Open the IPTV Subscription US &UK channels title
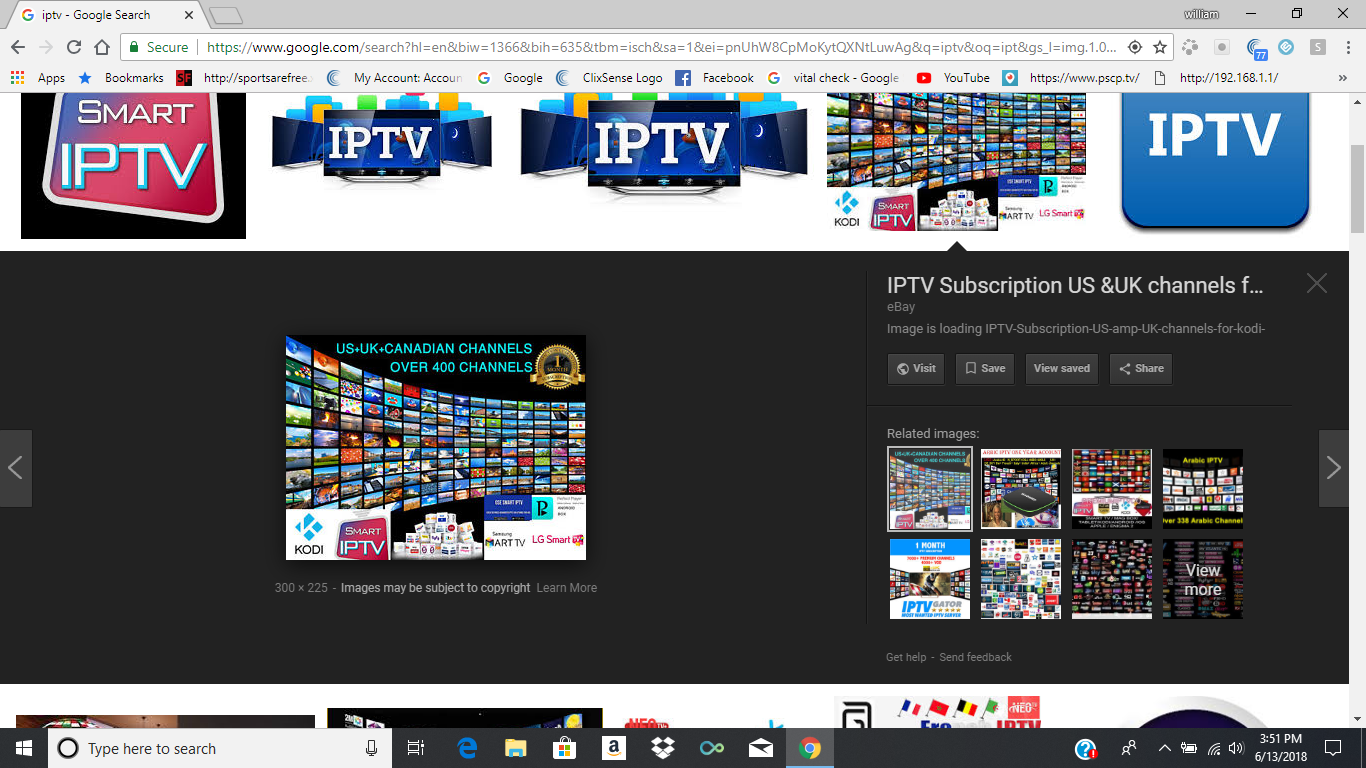1366x768 pixels. (1075, 285)
